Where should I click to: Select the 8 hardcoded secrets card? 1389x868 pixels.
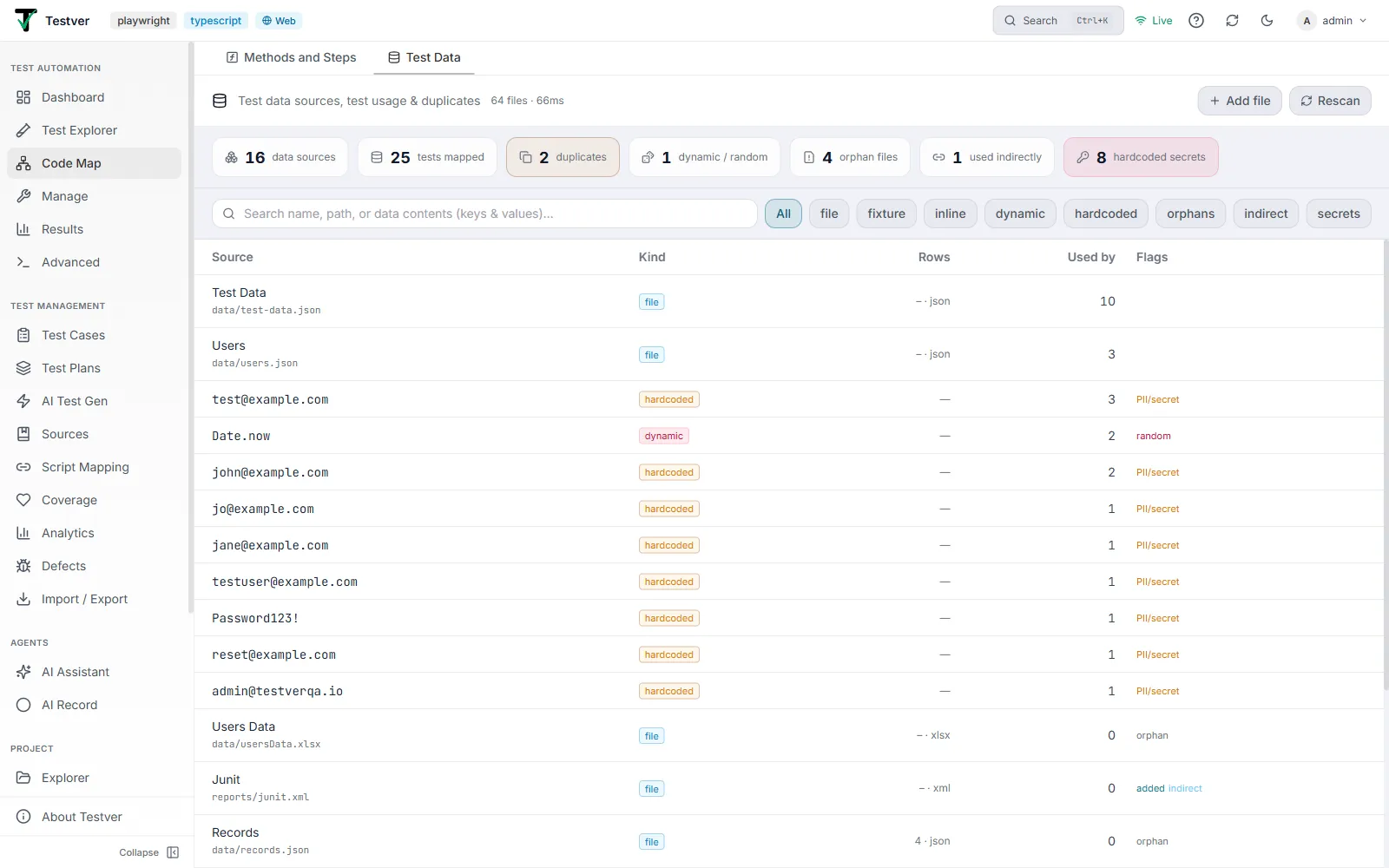point(1141,157)
